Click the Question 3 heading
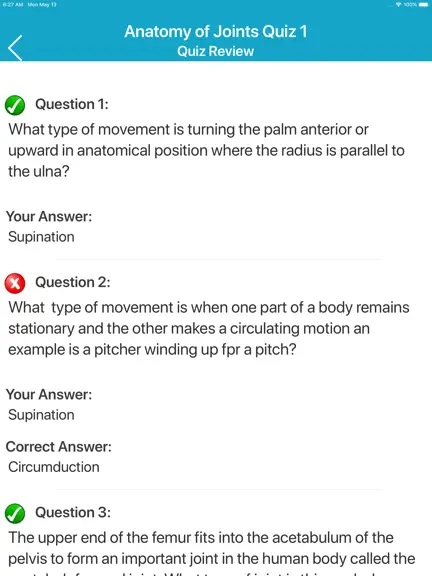 73,512
